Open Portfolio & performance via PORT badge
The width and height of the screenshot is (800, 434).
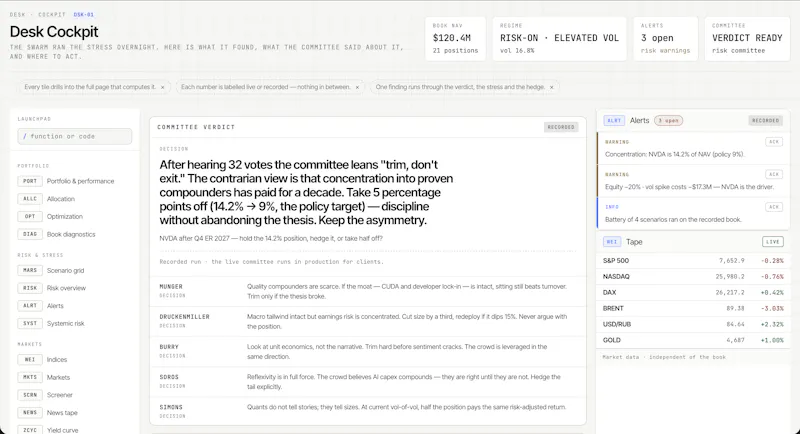point(30,181)
